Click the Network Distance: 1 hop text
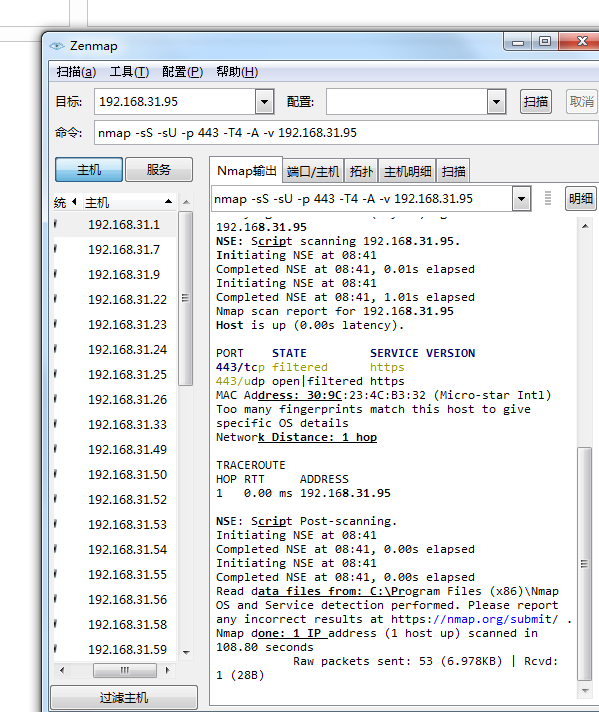The image size is (599, 712). (297, 437)
